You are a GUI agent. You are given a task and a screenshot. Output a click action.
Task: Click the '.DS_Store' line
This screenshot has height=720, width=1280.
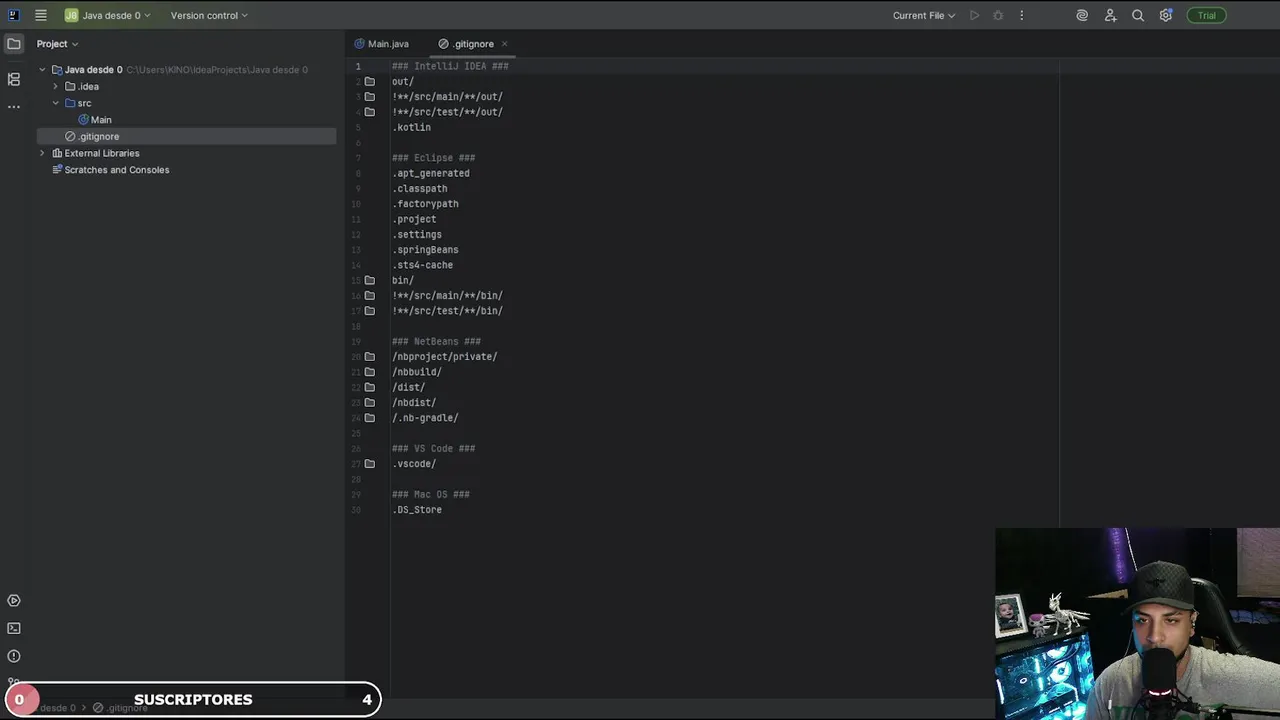[417, 510]
